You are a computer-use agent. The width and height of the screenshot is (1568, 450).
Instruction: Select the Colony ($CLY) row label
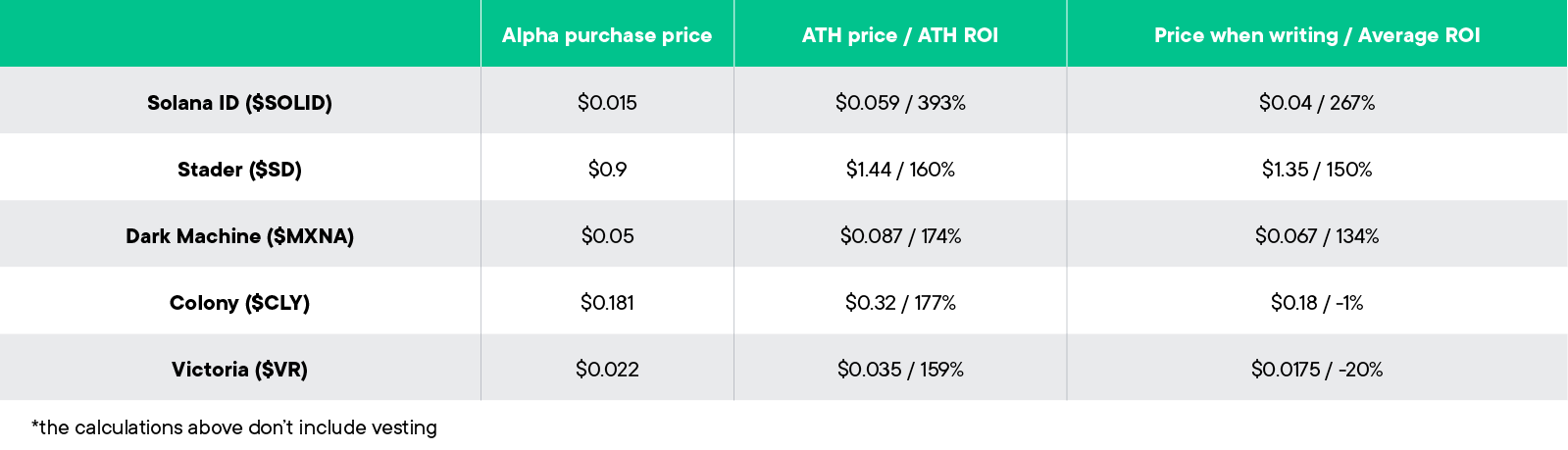(x=239, y=302)
